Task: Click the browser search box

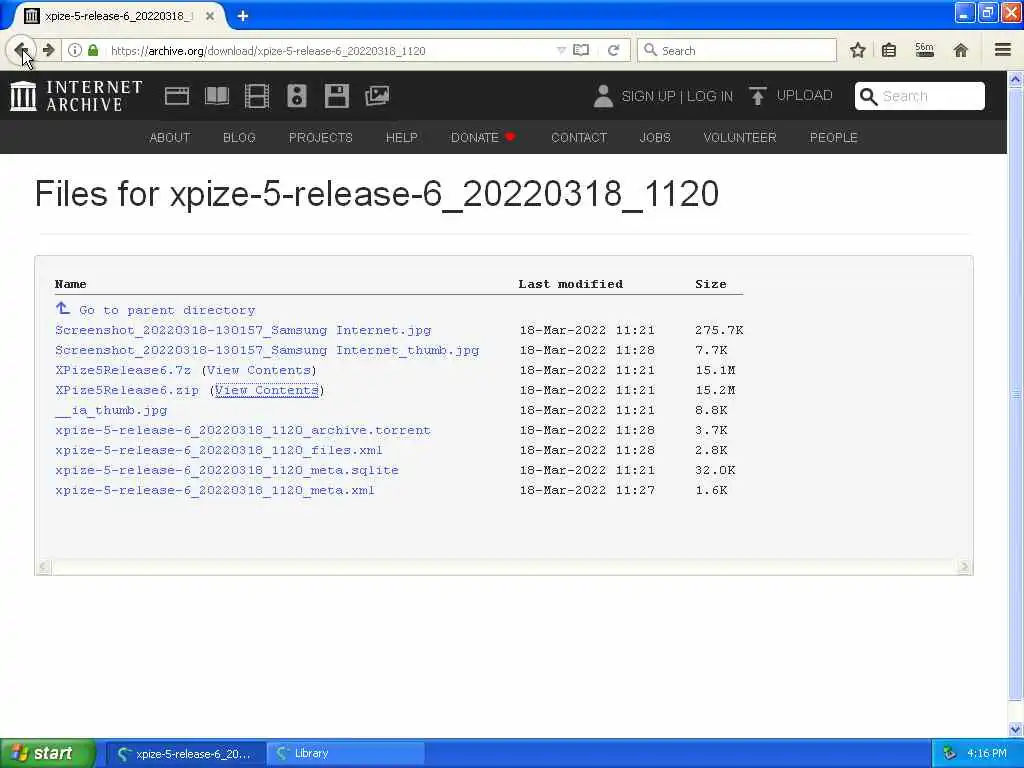Action: point(737,50)
